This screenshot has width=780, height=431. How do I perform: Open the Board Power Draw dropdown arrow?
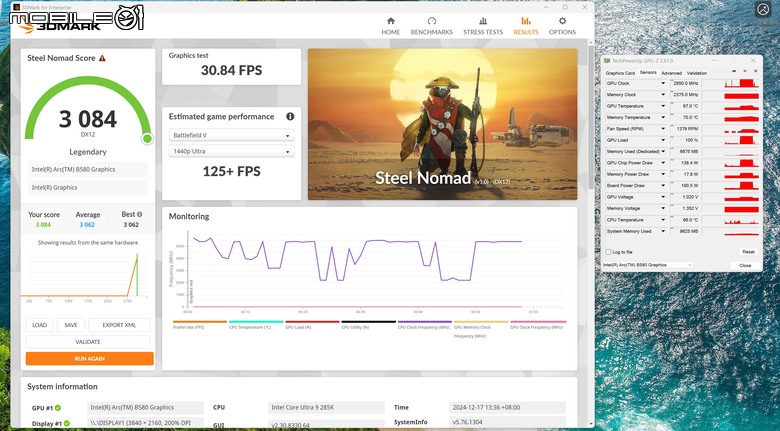click(x=663, y=186)
